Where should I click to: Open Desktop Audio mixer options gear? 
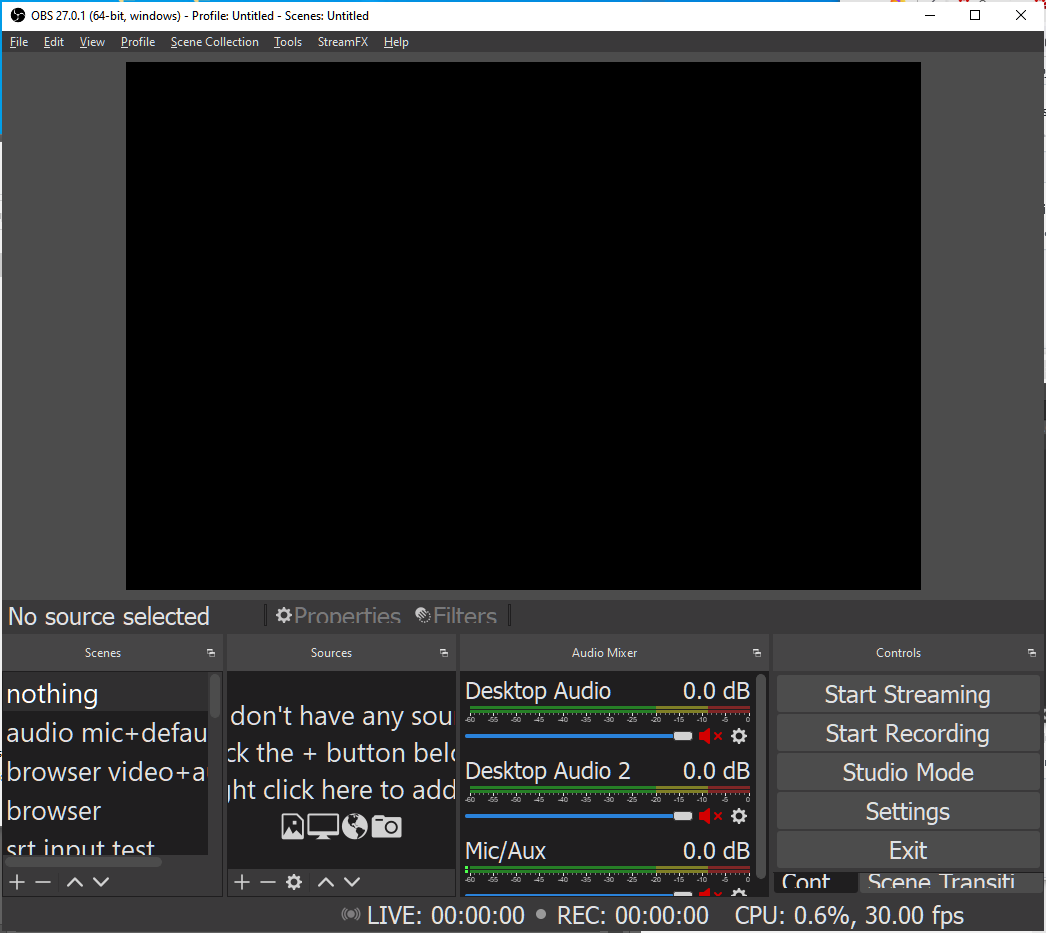(738, 736)
